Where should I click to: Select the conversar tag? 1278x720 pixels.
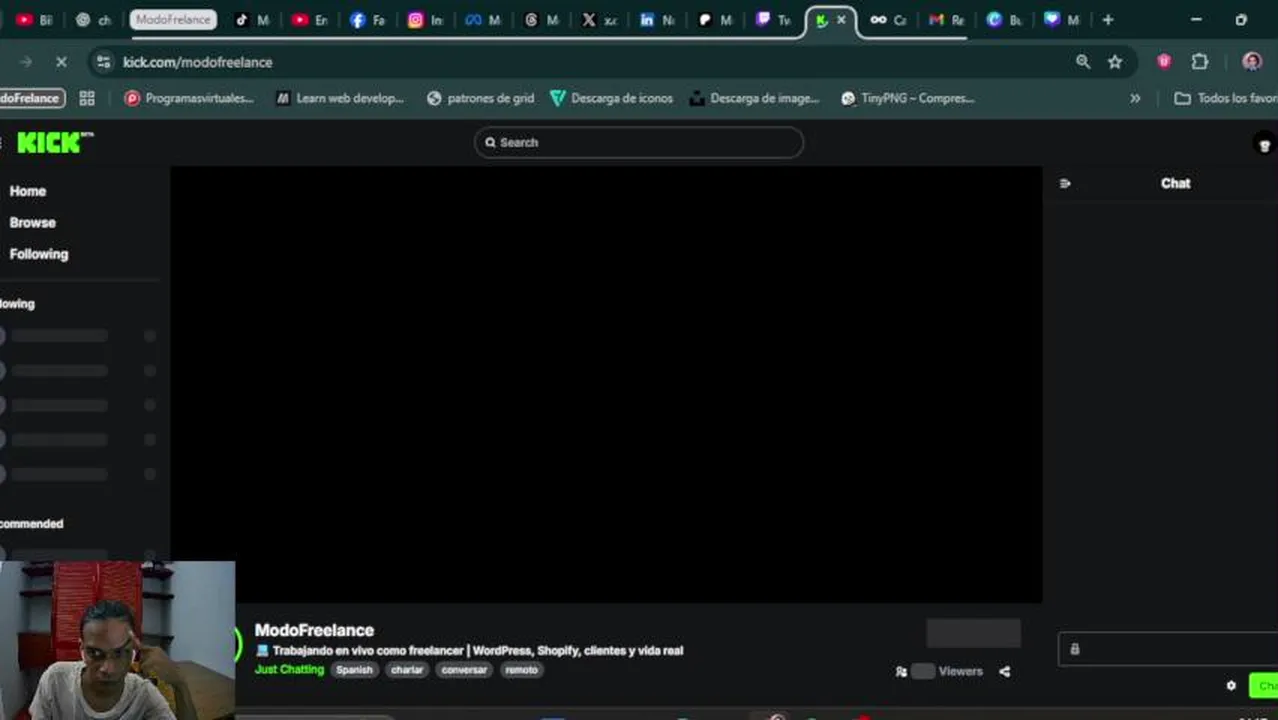click(x=464, y=670)
